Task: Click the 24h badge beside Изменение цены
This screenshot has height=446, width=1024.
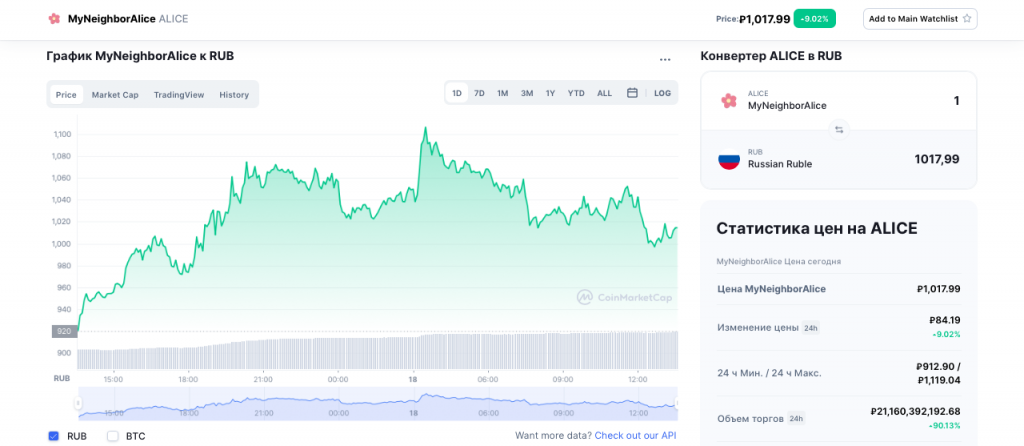Action: pos(811,328)
